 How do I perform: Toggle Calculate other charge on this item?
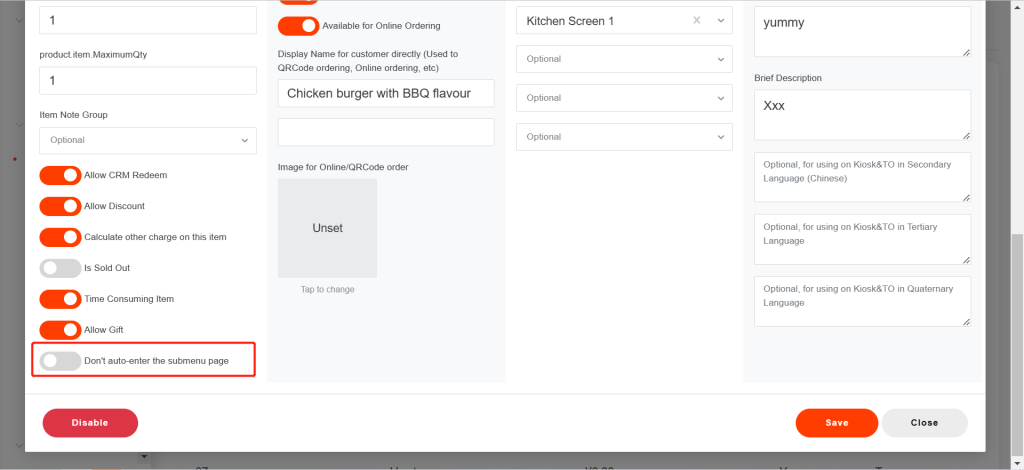tap(60, 237)
